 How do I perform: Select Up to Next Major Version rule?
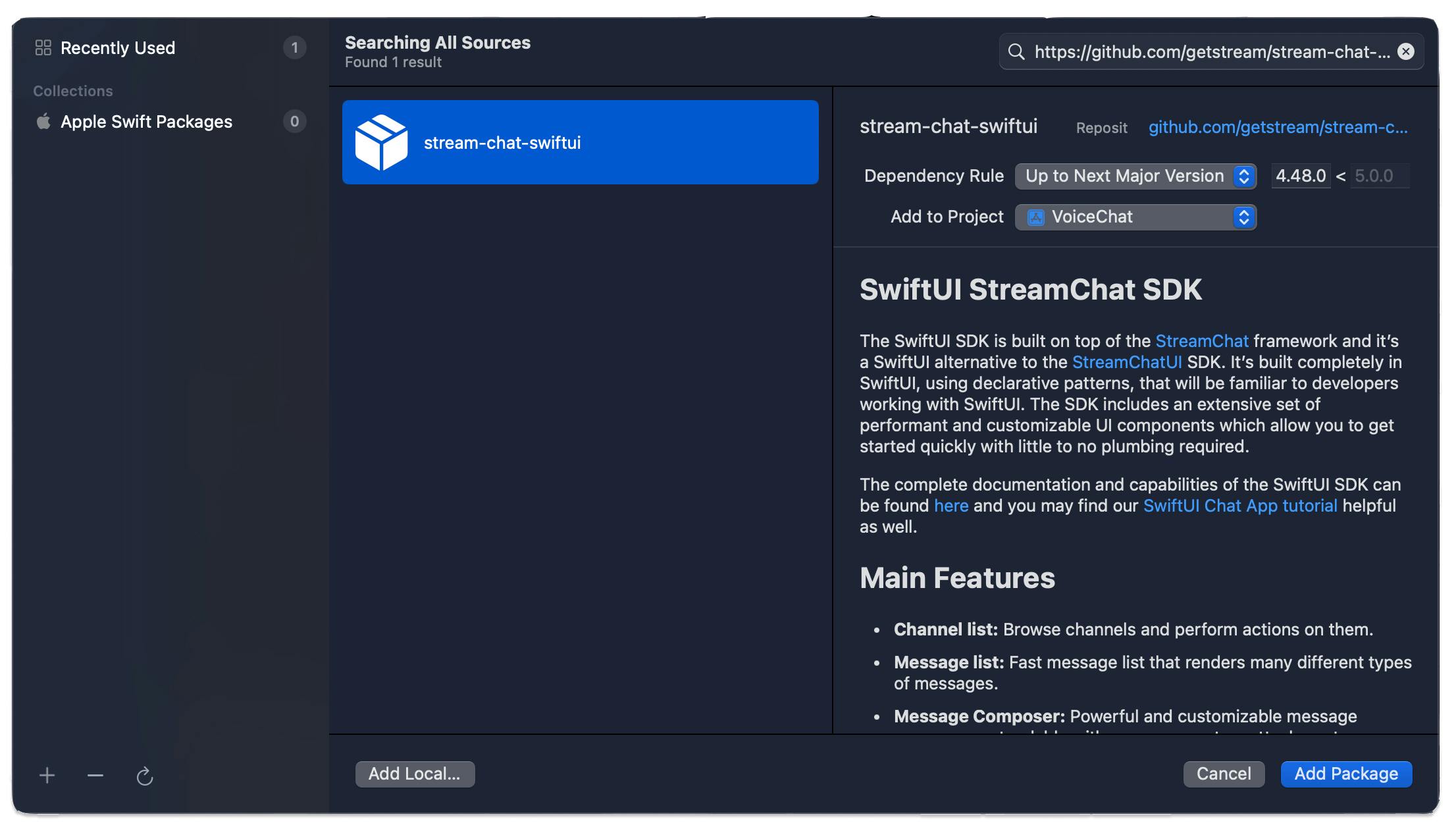point(1136,176)
